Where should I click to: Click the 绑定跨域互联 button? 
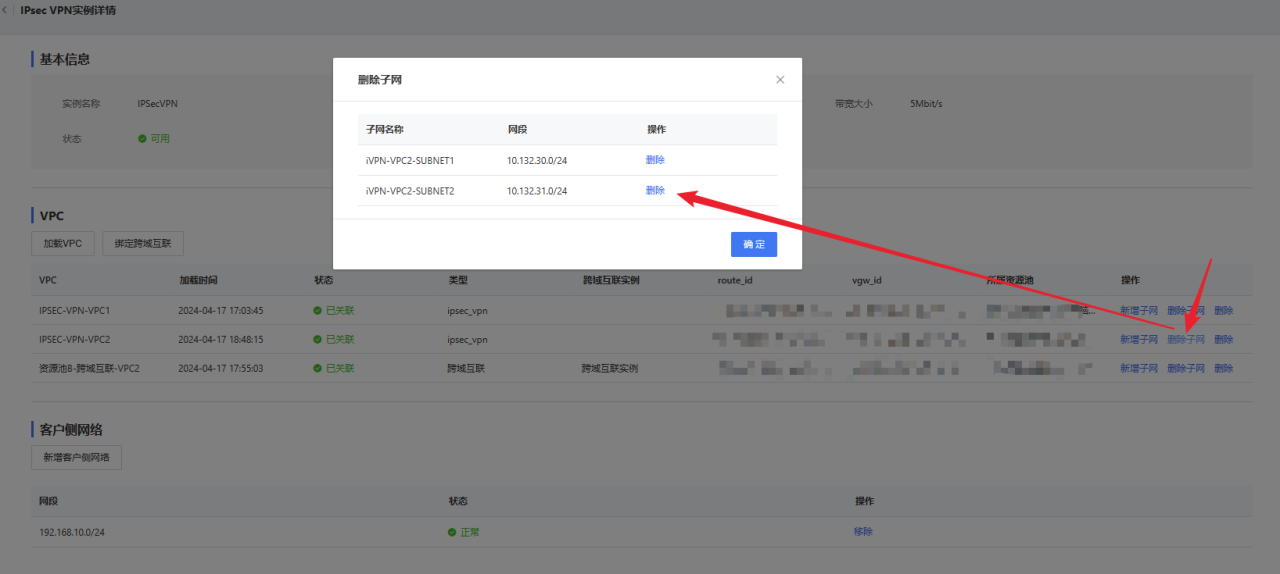[x=143, y=243]
